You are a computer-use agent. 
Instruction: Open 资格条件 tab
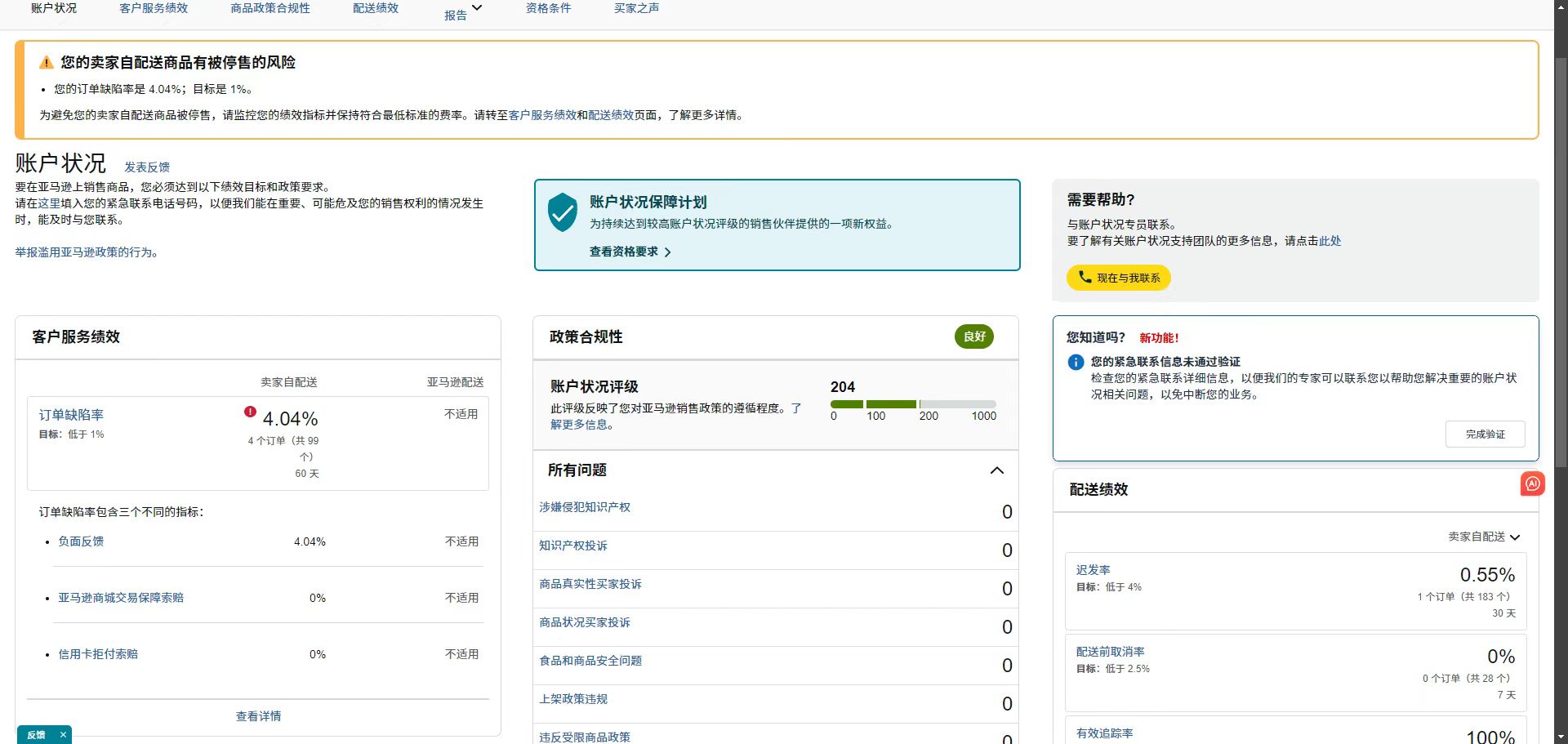click(x=549, y=8)
